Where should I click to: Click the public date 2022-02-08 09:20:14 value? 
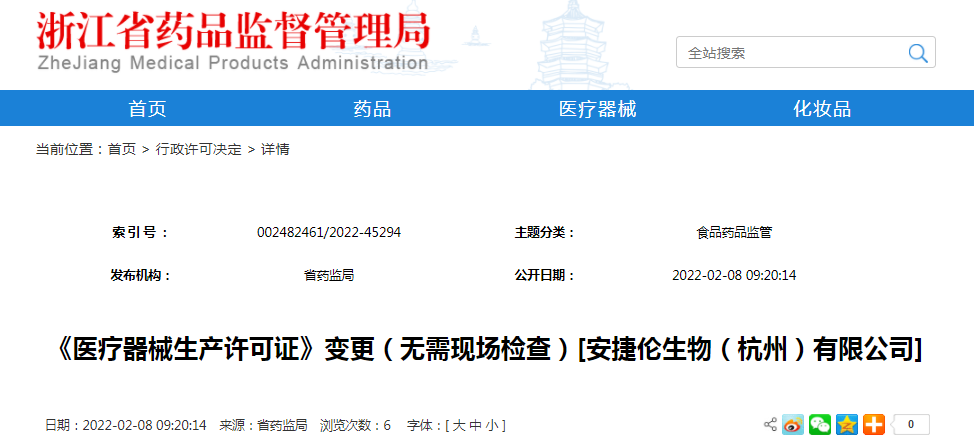[734, 275]
